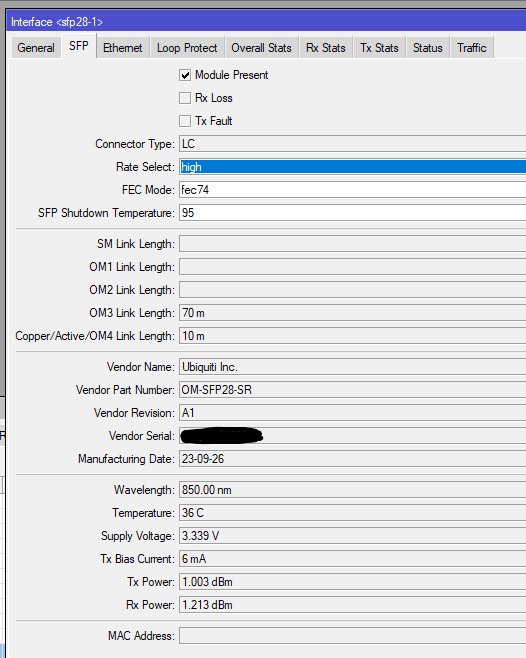The height and width of the screenshot is (658, 526).
Task: Click the Tx Power value 1.003 dBm
Action: [x=353, y=582]
